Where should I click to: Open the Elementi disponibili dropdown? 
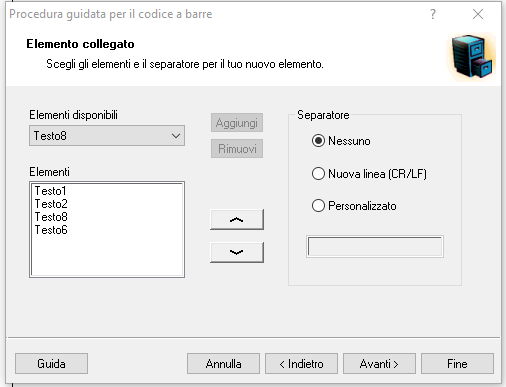coord(107,136)
